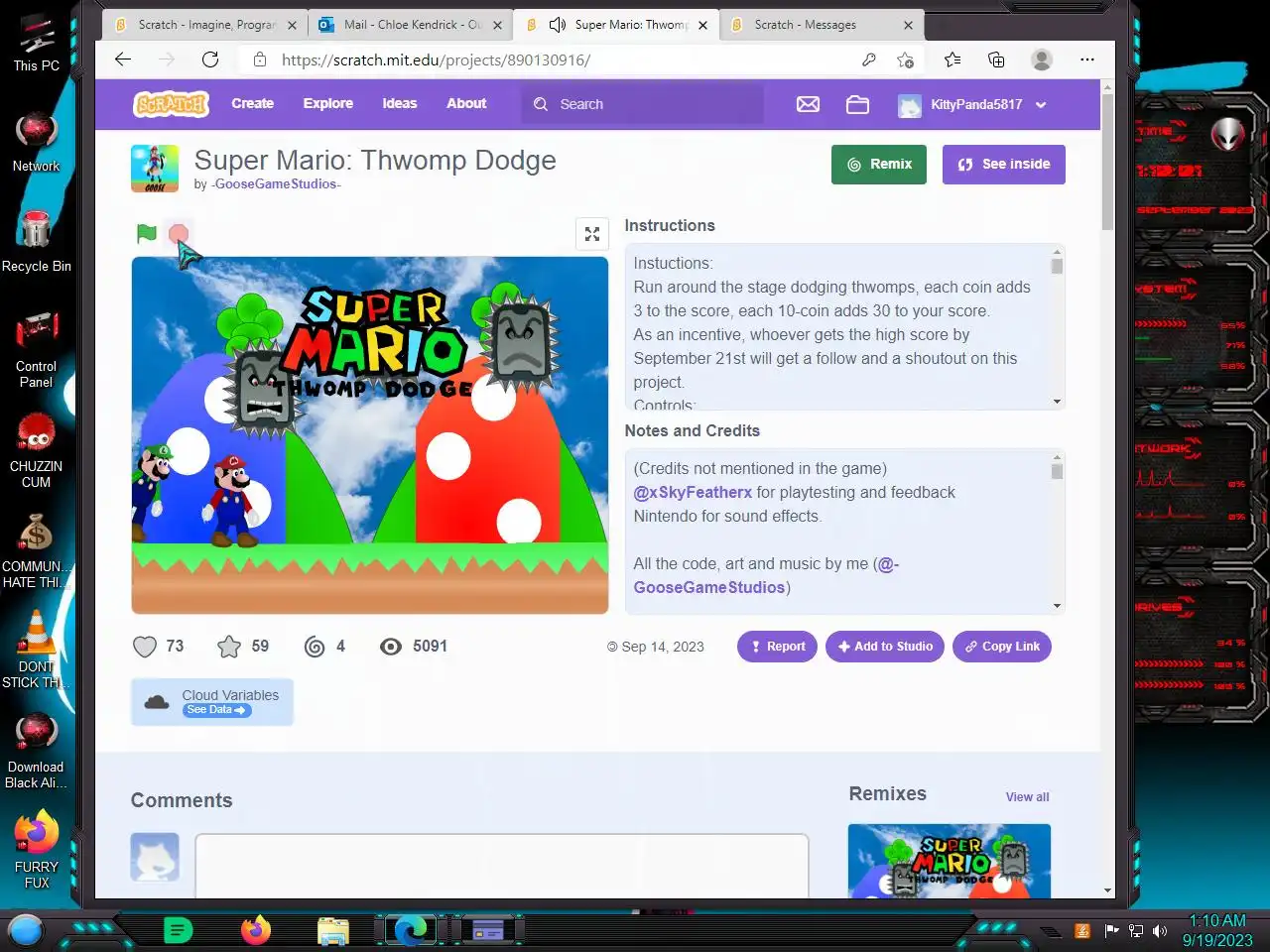Open the Ideas menu item
This screenshot has height=952, width=1270.
[400, 103]
